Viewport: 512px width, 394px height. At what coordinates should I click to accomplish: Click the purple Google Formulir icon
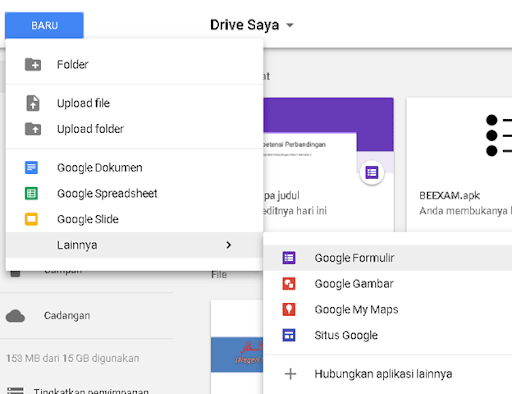(x=289, y=258)
